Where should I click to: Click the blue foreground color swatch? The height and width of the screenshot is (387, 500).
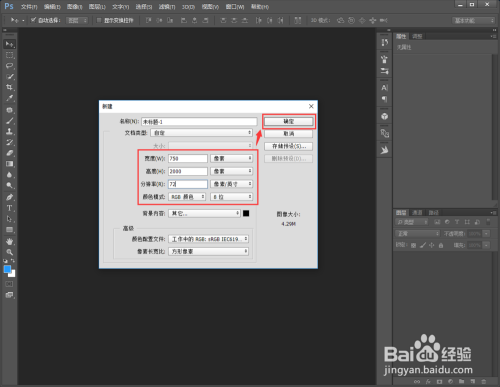tap(7, 269)
